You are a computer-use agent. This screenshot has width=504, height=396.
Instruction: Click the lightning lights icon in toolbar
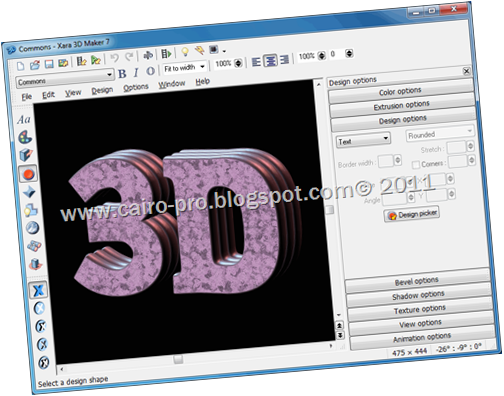pyautogui.click(x=200, y=51)
